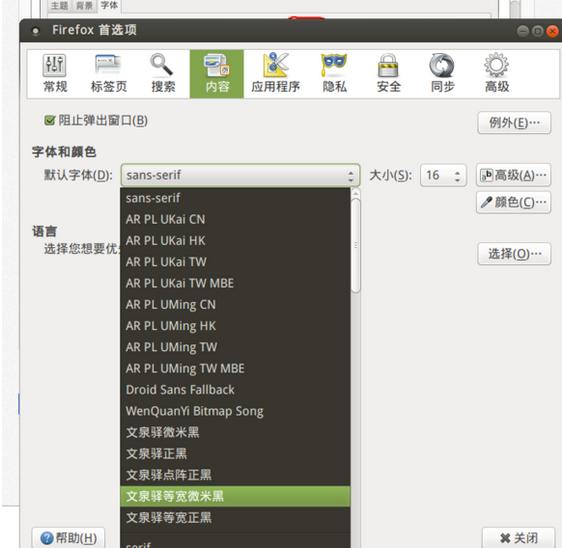The height and width of the screenshot is (548, 562).
Task: Choose AR PL UMing TW font
Action: (x=235, y=347)
